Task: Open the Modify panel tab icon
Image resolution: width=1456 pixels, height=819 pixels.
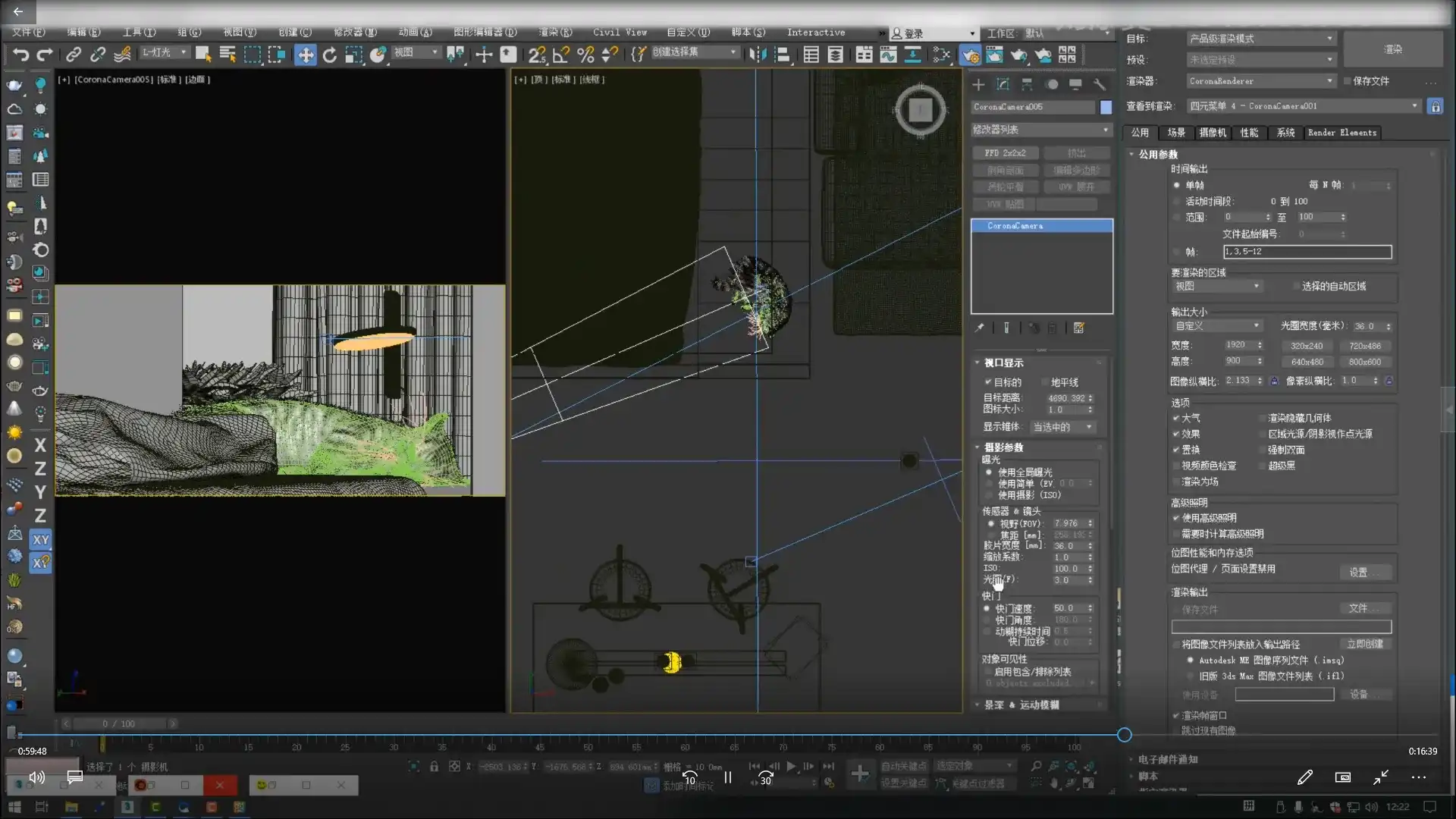Action: 1003,84
